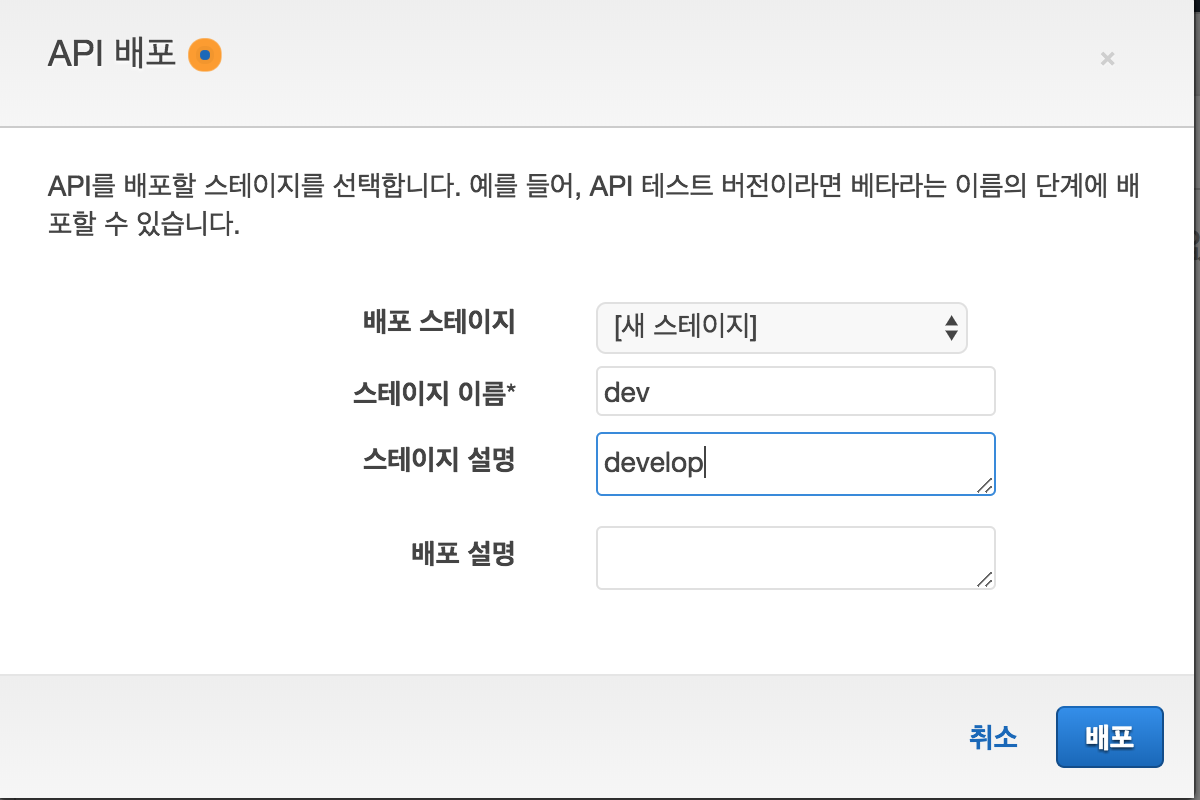1200x800 pixels.
Task: Grab the resize handle of 스테이지 설명 textarea
Action: coord(985,485)
